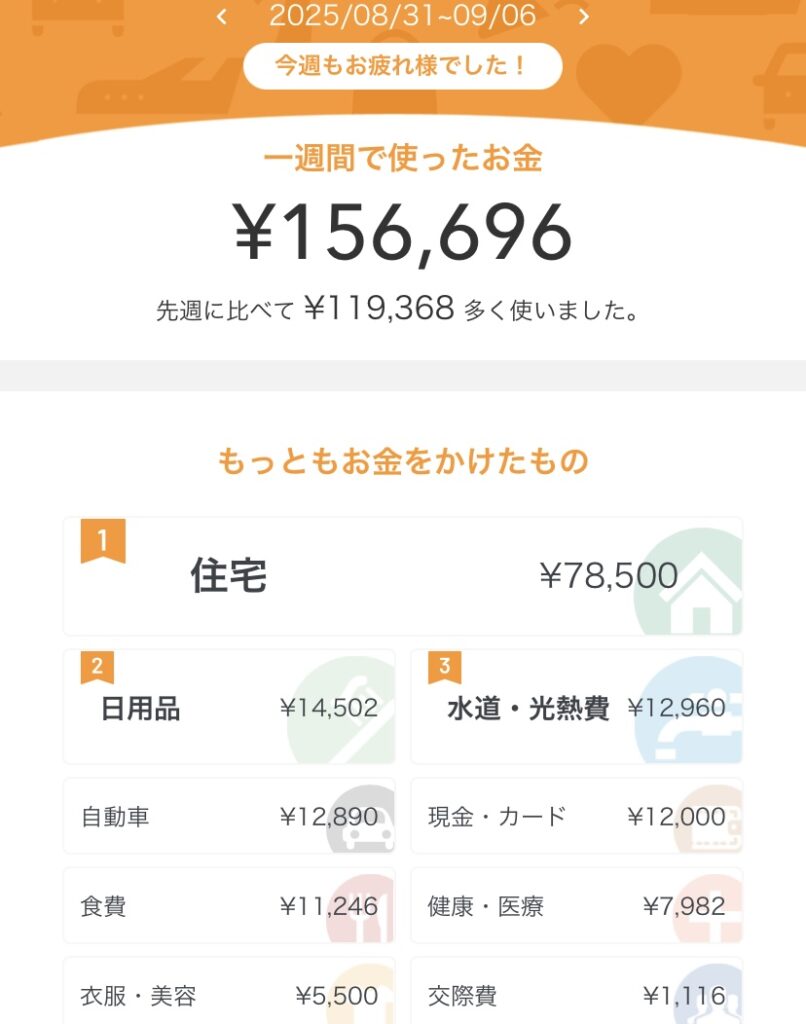This screenshot has height=1024, width=806.
Task: Go to next week with right chevron
Action: 584,17
